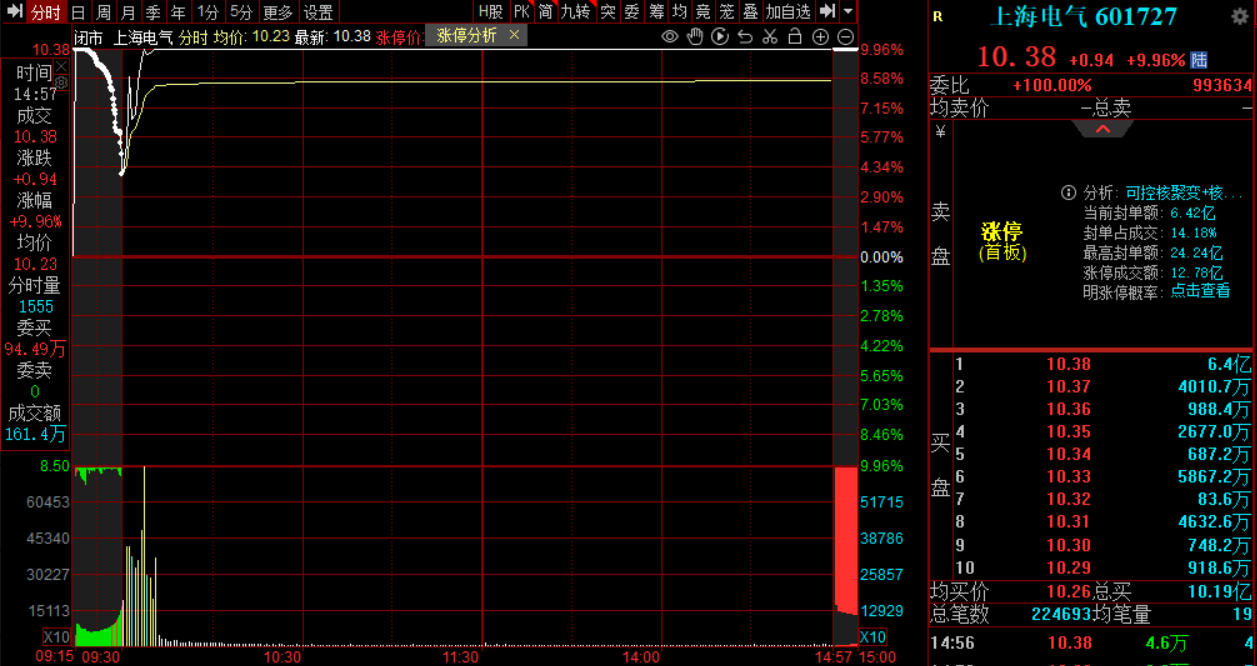
Task: Click the zoom in plus icon
Action: click(820, 37)
